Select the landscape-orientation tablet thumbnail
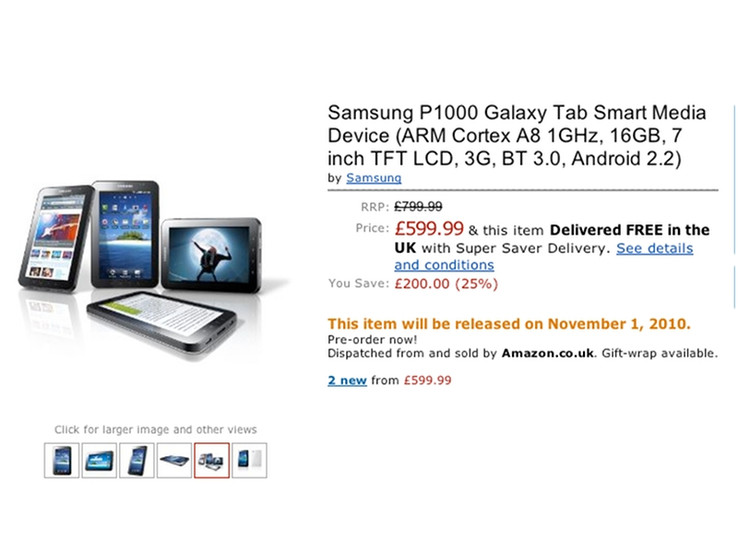Viewport: 738px width, 554px height. tap(99, 460)
